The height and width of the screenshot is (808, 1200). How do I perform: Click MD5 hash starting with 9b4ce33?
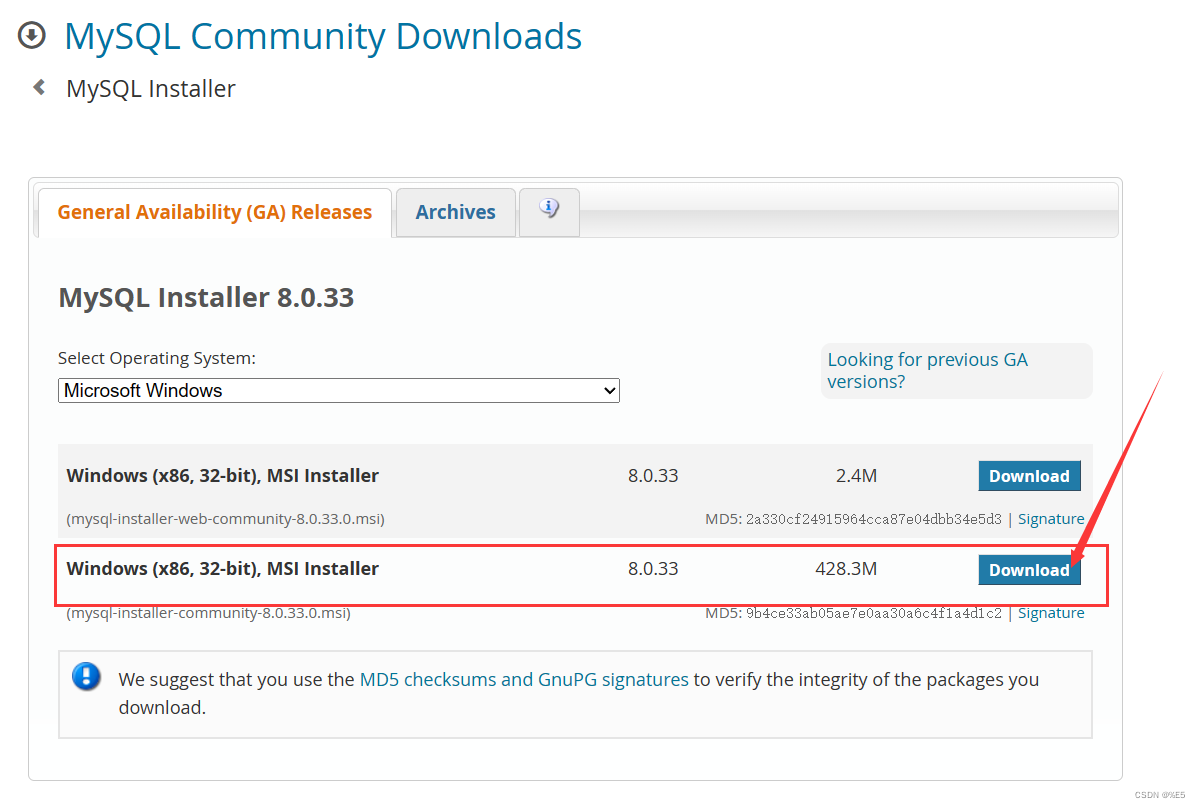point(874,613)
